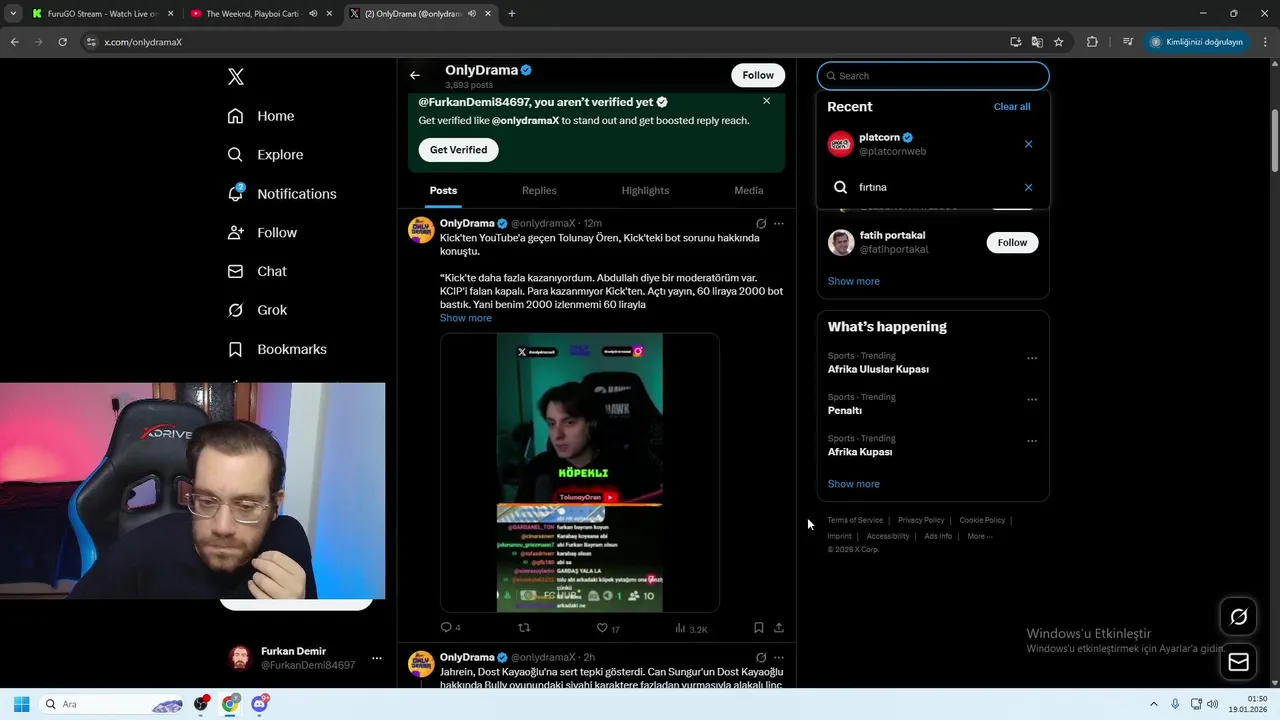
Task: Open options for Penaltı trend
Action: (1032, 399)
